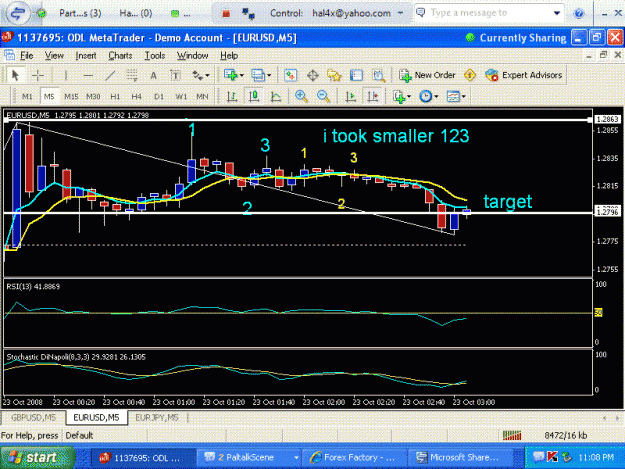Activate the crosshair tool

pos(38,75)
